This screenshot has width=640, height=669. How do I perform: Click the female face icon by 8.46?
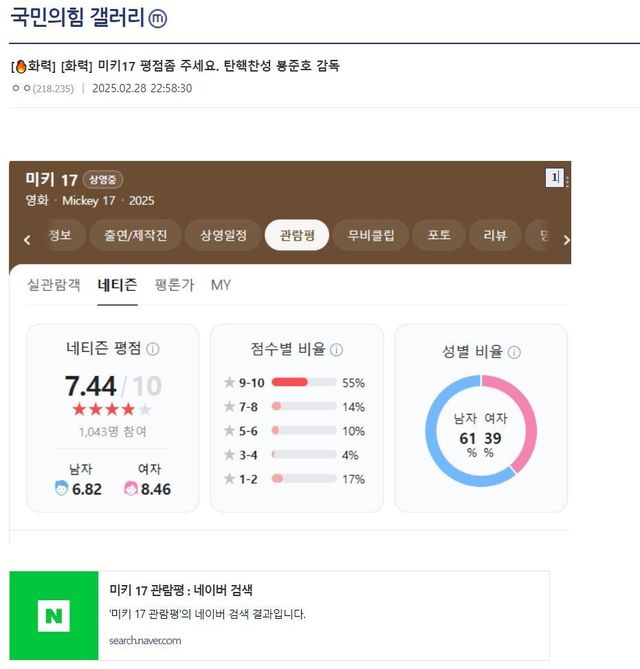coord(130,488)
